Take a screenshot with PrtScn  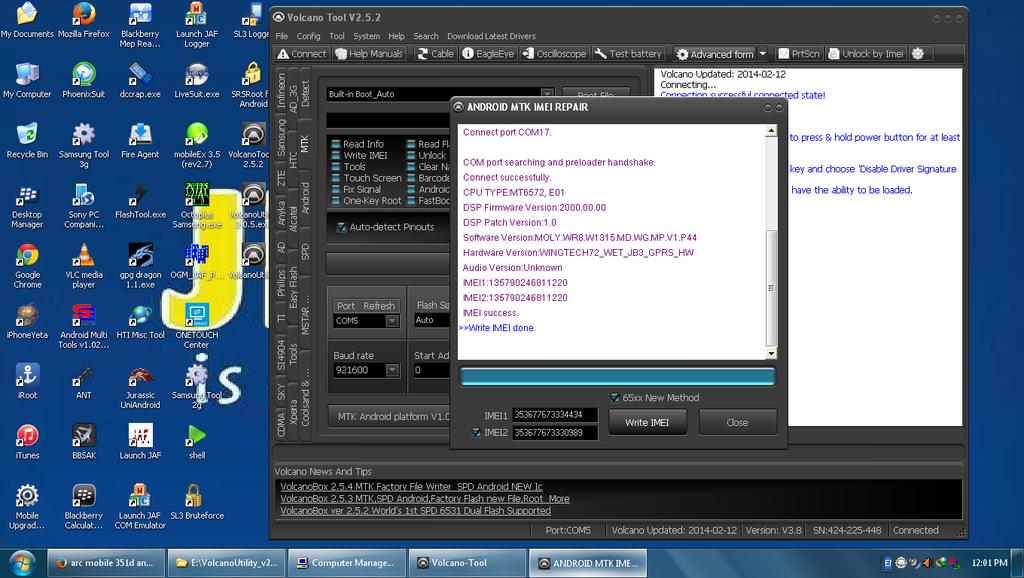798,54
